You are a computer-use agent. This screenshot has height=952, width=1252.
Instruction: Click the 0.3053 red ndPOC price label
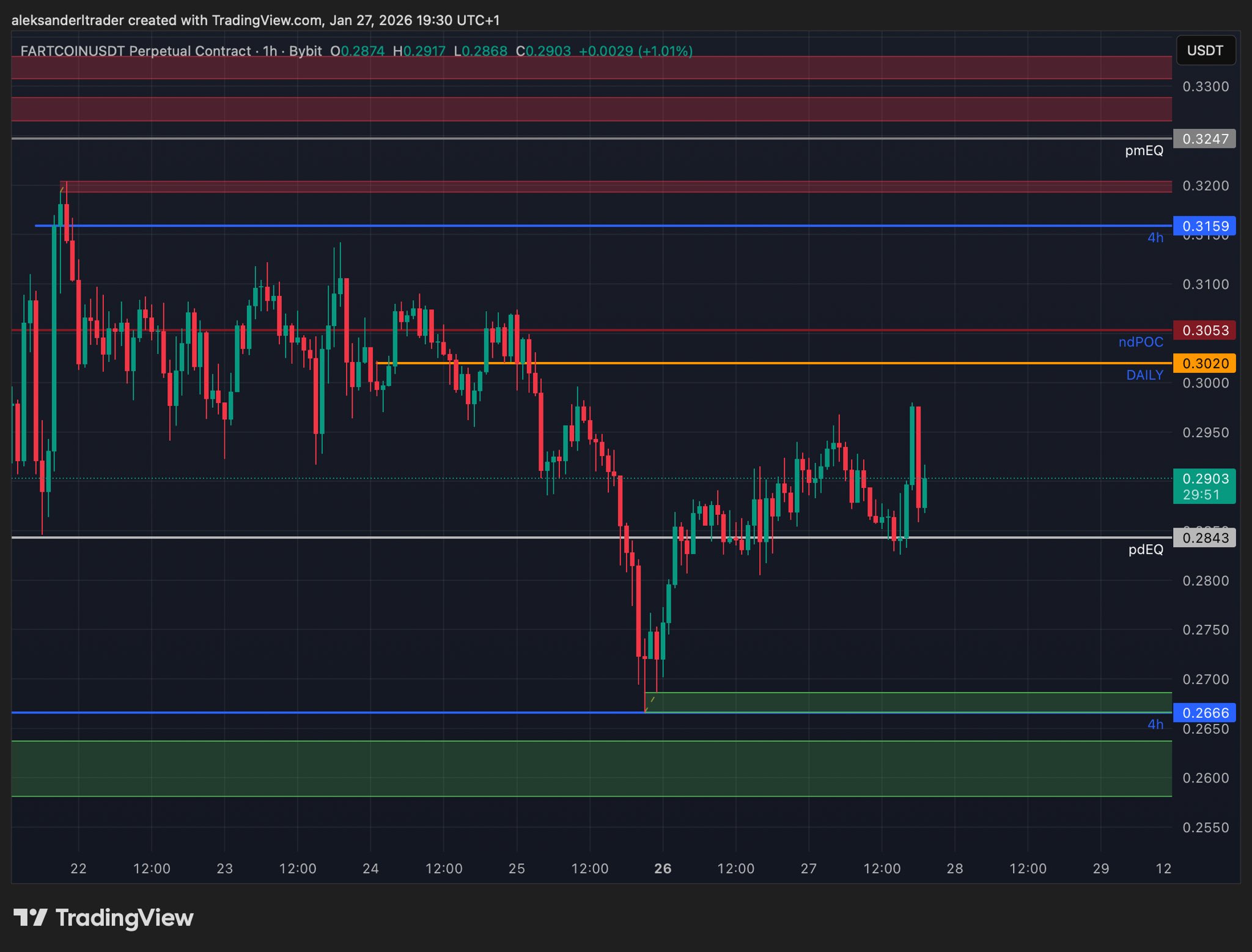(1204, 331)
